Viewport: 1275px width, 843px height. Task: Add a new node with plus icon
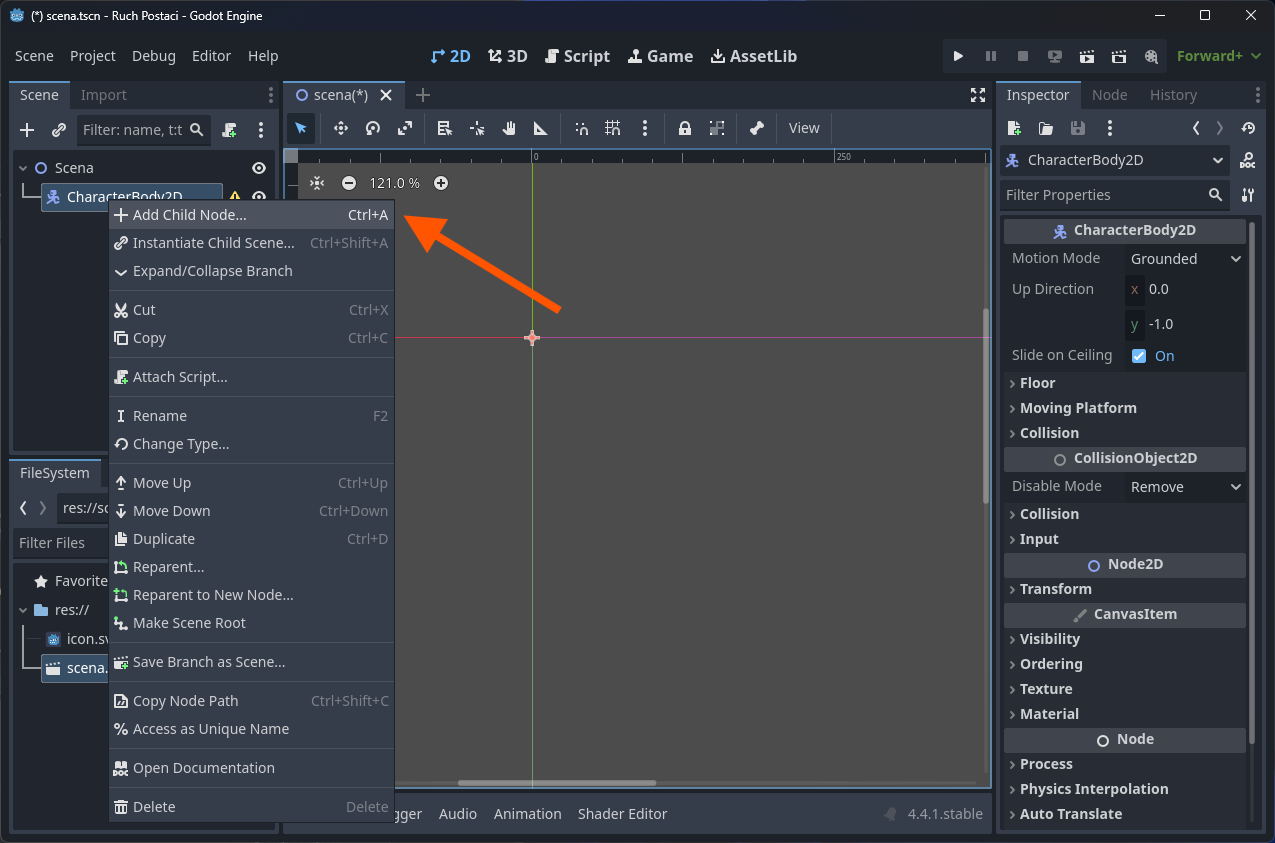click(x=27, y=130)
